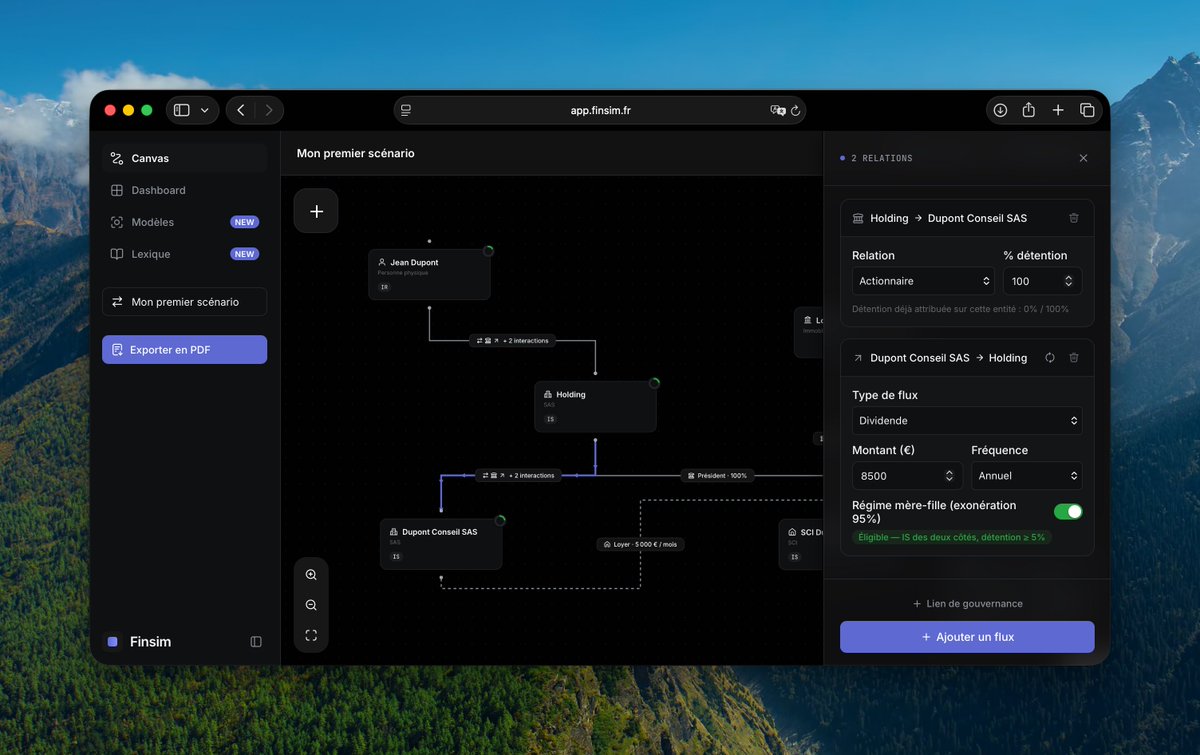Toggle Régime mère-fille exemption switch

click(x=1068, y=512)
